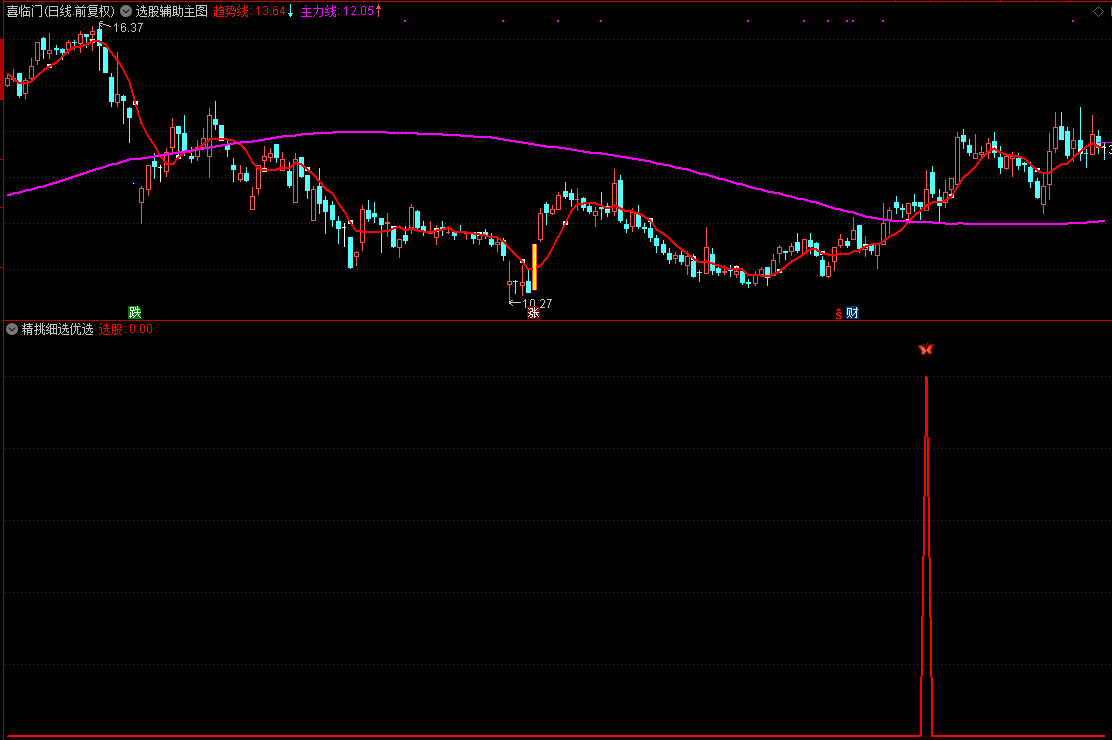This screenshot has width=1112, height=740.
Task: Click the 选股: 0.00 value label
Action: [x=126, y=329]
